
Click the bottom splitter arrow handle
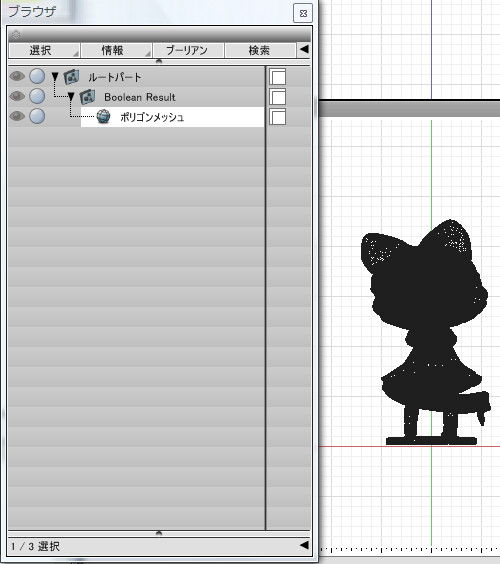[159, 533]
